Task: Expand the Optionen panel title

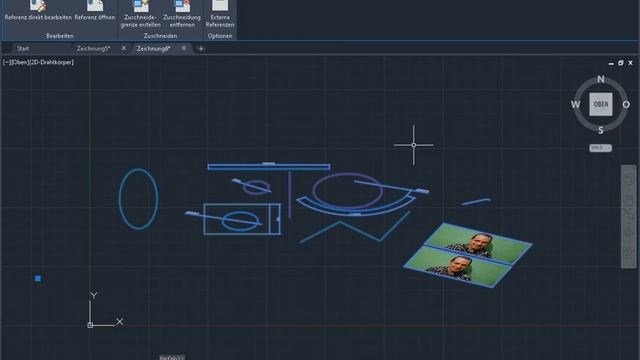Action: click(220, 36)
